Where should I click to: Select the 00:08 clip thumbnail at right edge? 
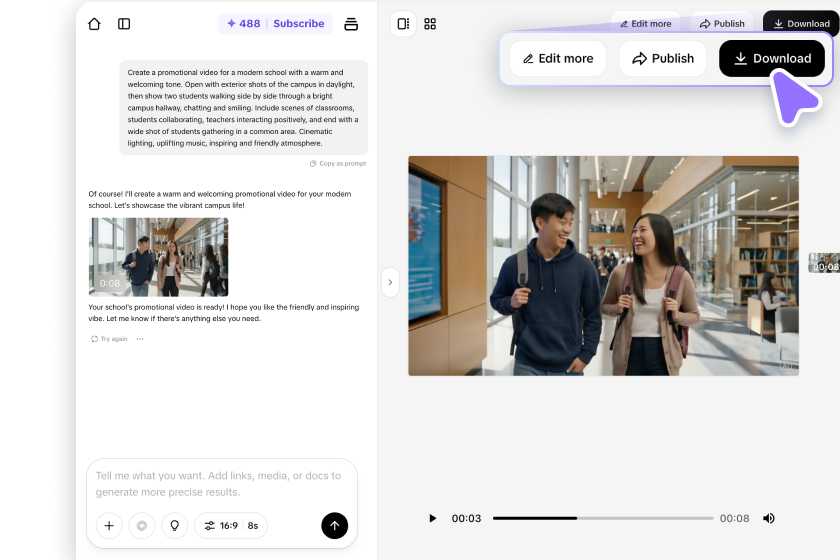(824, 263)
